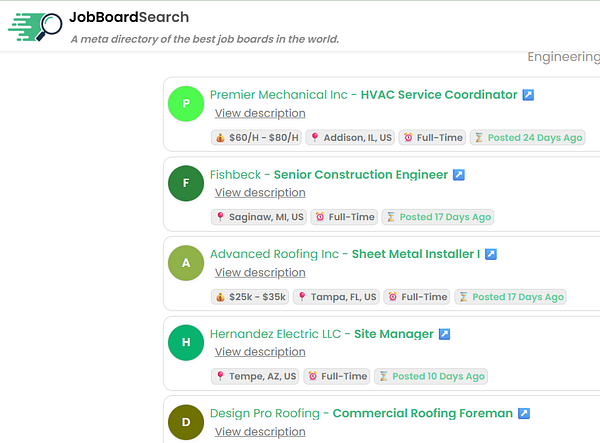Click alarm clock icon on Fishbeck listing
The width and height of the screenshot is (600, 443).
click(320, 217)
